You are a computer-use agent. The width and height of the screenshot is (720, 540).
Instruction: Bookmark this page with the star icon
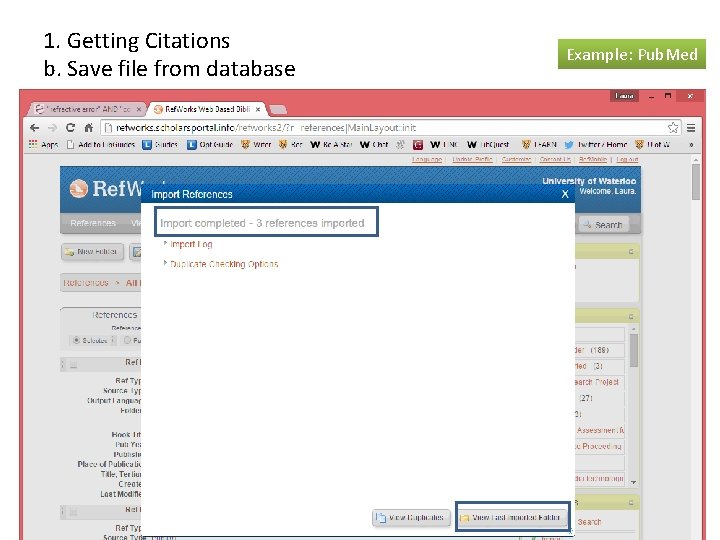click(x=673, y=128)
